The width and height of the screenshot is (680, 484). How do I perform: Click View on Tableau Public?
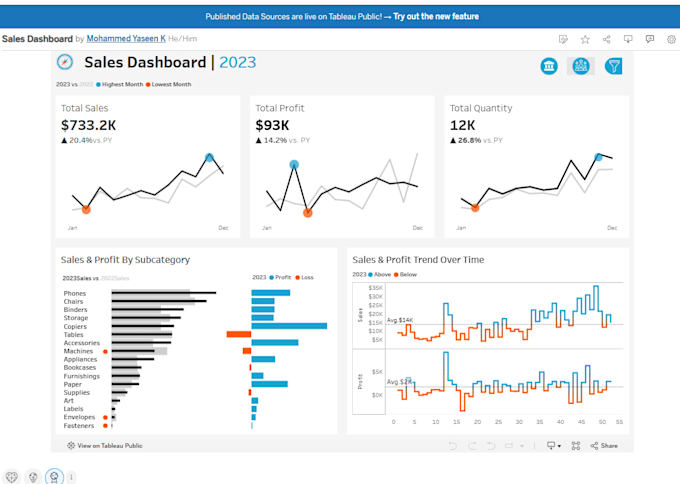(x=110, y=446)
